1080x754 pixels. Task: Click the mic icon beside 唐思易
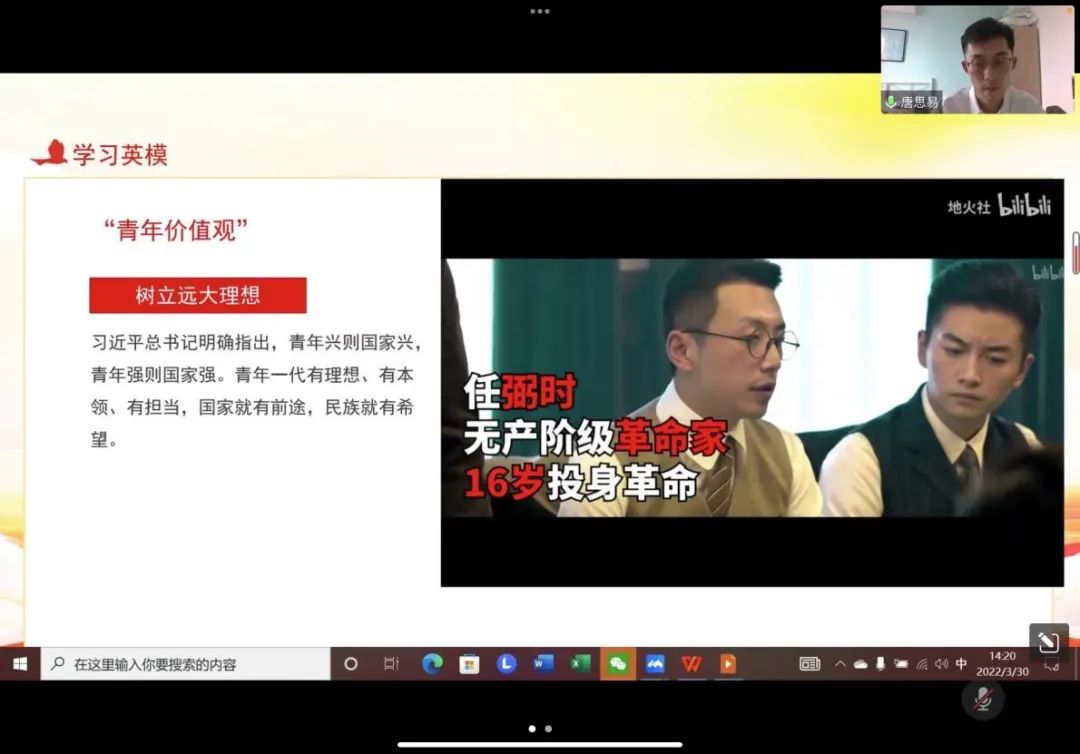891,102
